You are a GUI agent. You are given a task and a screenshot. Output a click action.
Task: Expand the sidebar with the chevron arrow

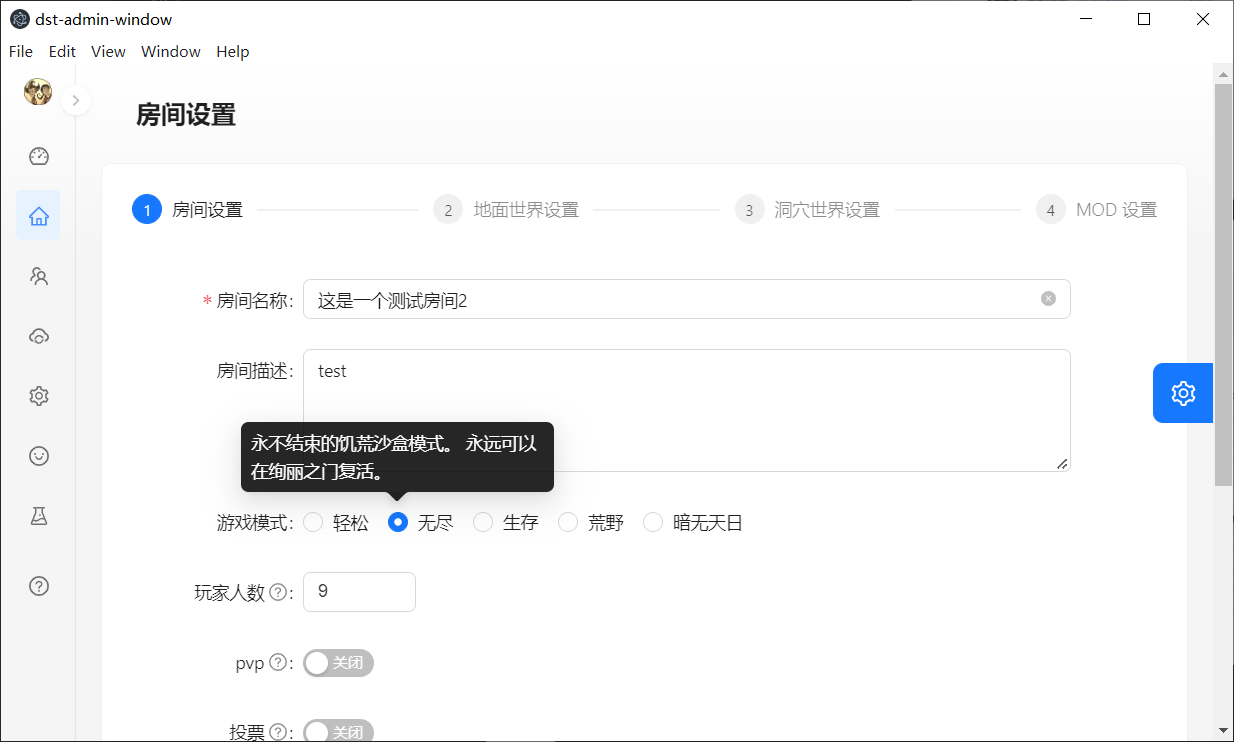[x=76, y=100]
